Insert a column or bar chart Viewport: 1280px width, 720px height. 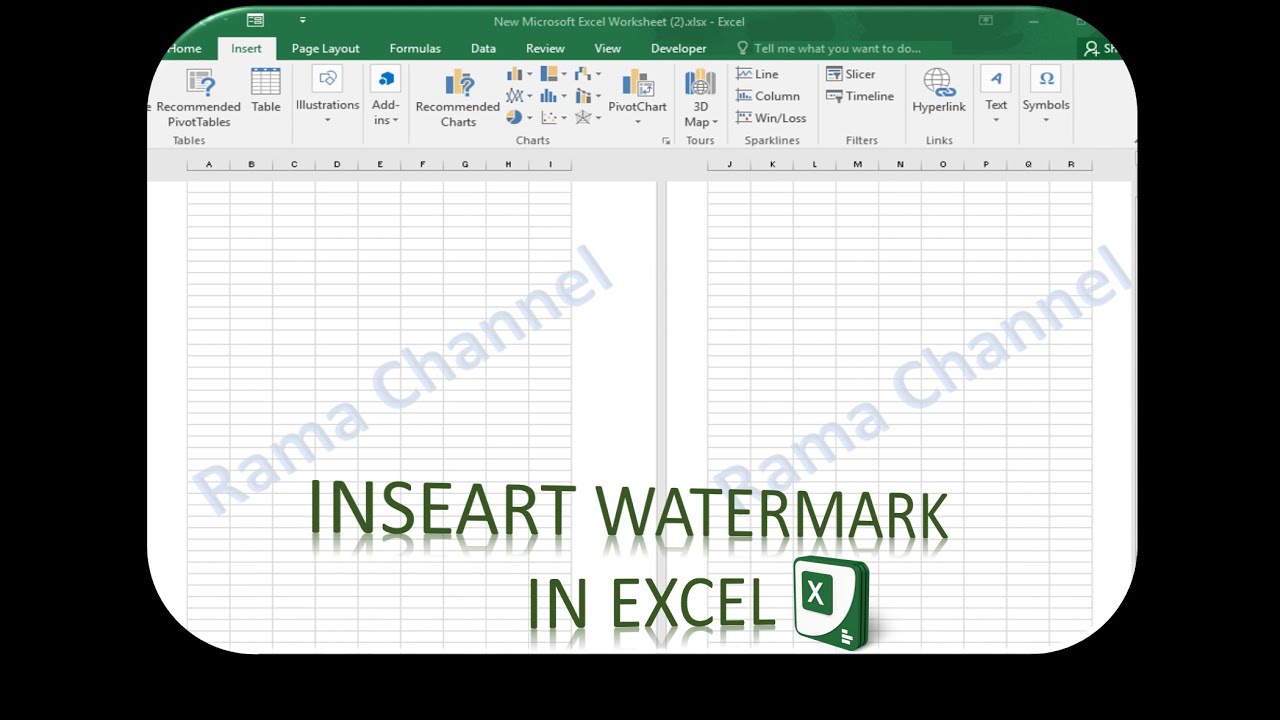click(x=519, y=74)
